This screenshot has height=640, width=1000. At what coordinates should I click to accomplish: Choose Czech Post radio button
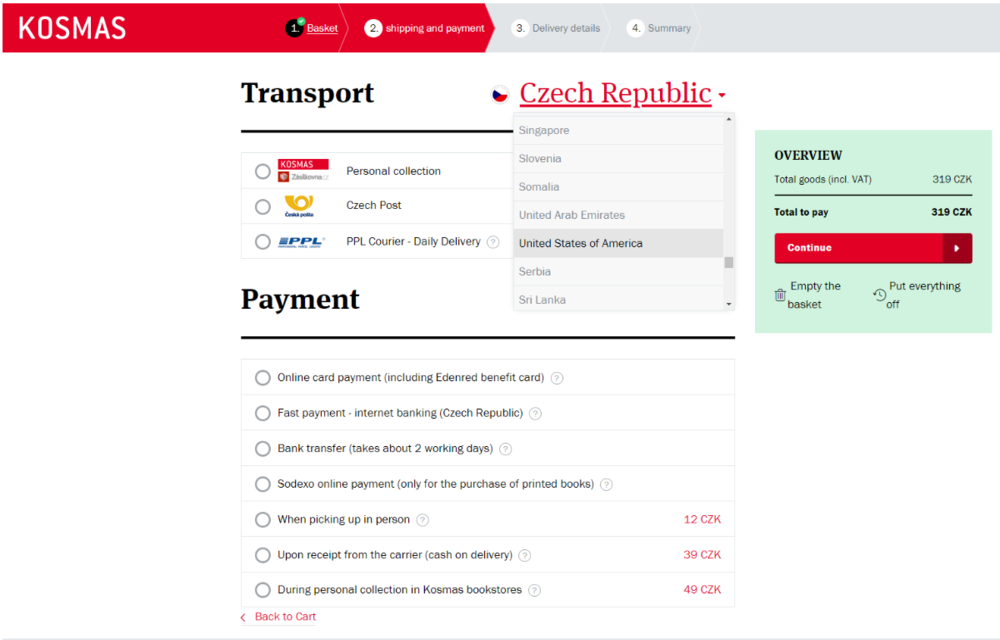(262, 206)
